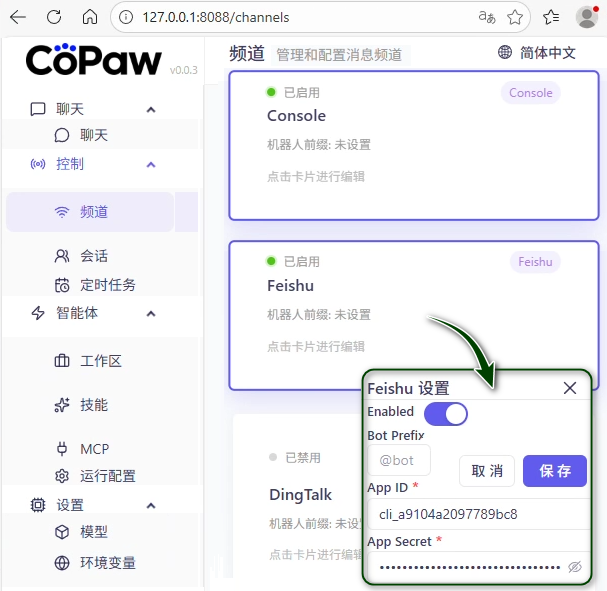
Task: Select the 频道 menu item
Action: (90, 212)
